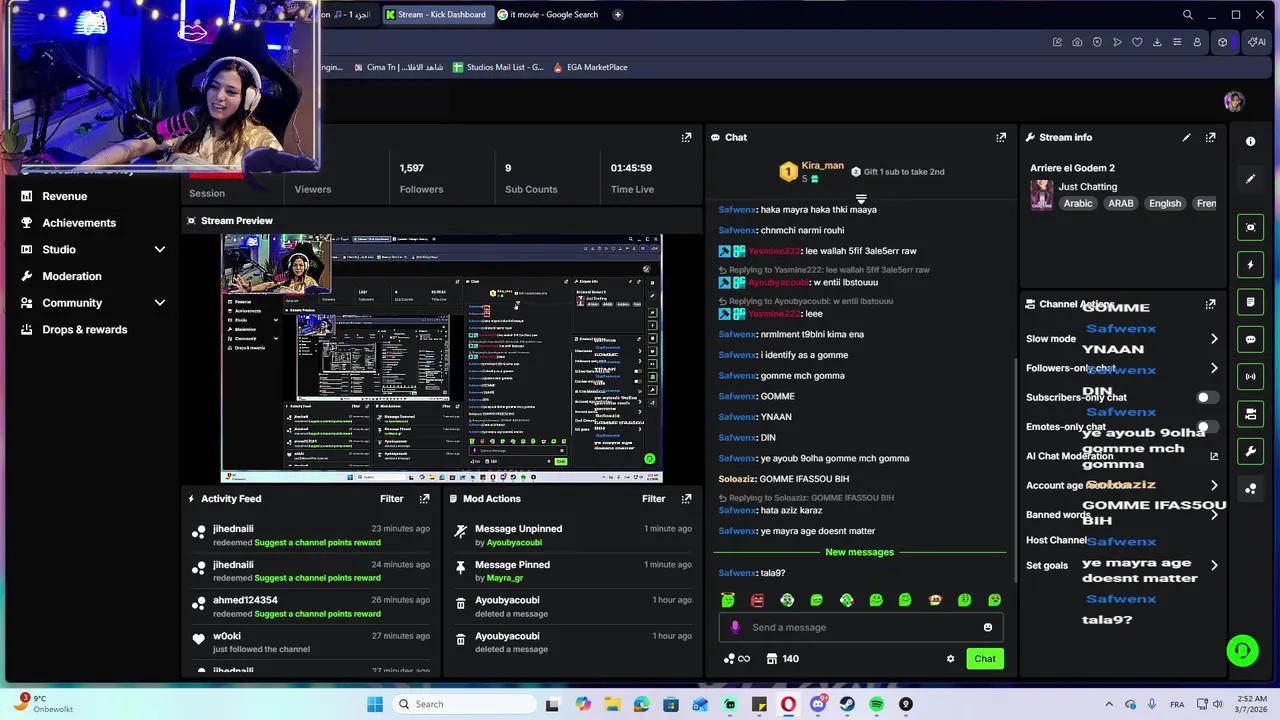Open Mod Actions Filter
Image resolution: width=1280 pixels, height=720 pixels.
pos(653,498)
